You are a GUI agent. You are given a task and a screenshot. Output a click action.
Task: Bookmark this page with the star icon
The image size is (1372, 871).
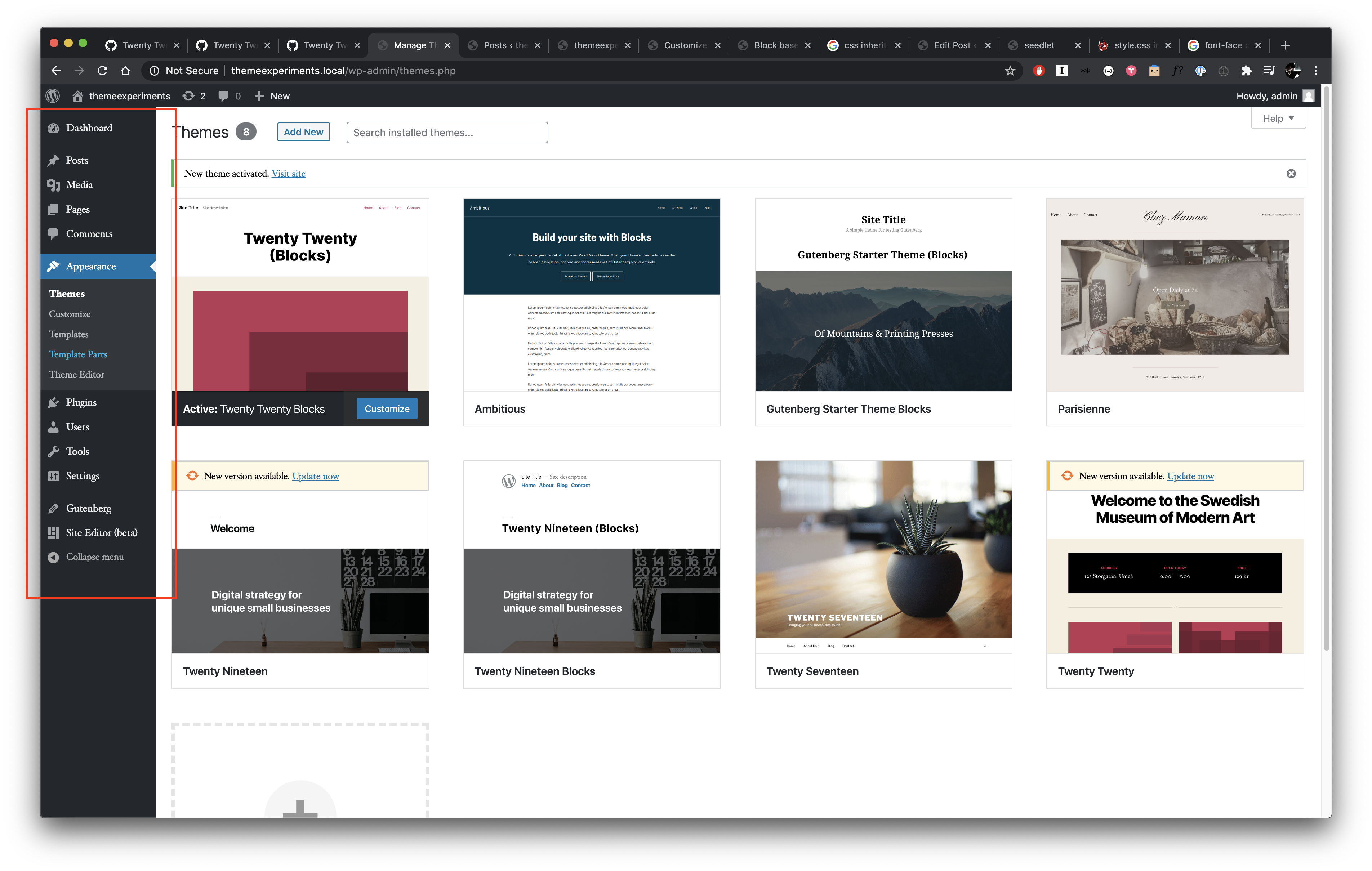[x=1010, y=71]
